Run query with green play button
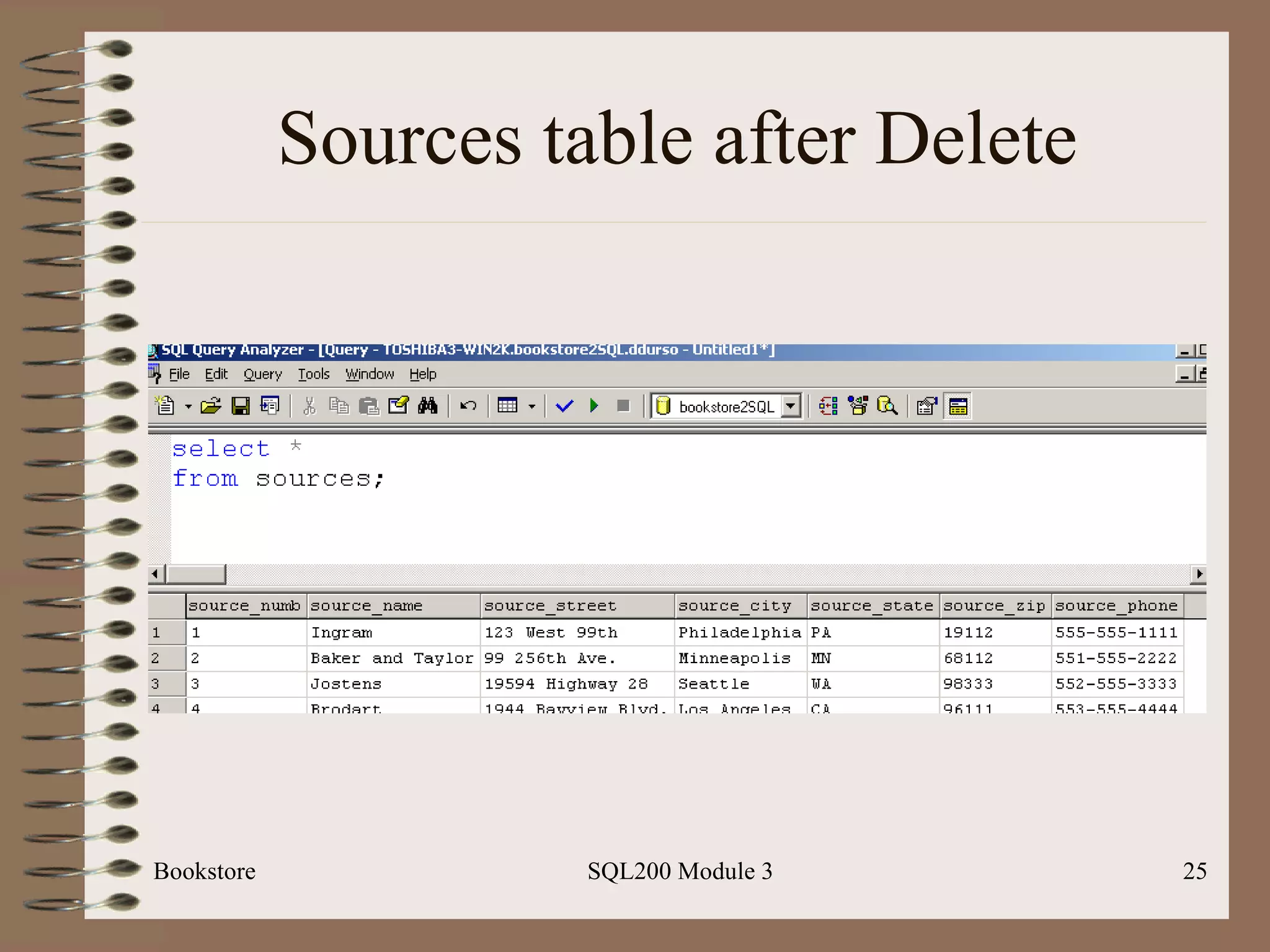This screenshot has height=952, width=1270. point(594,406)
